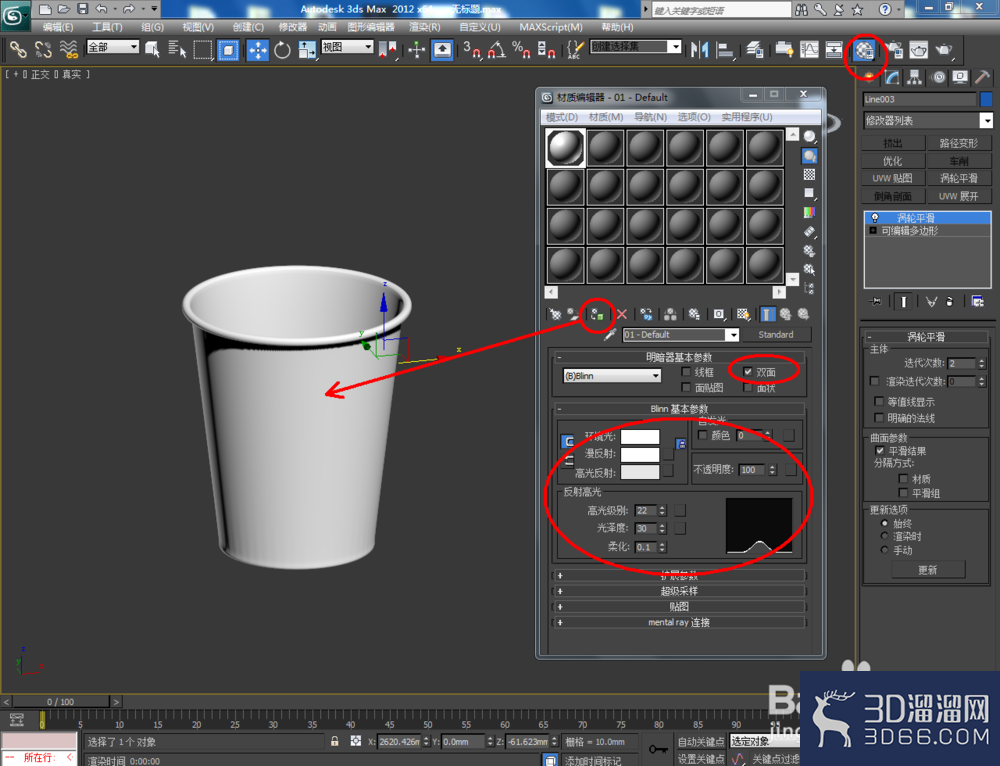Click the Select and Link chain icon
The width and height of the screenshot is (1000, 766).
[18, 50]
